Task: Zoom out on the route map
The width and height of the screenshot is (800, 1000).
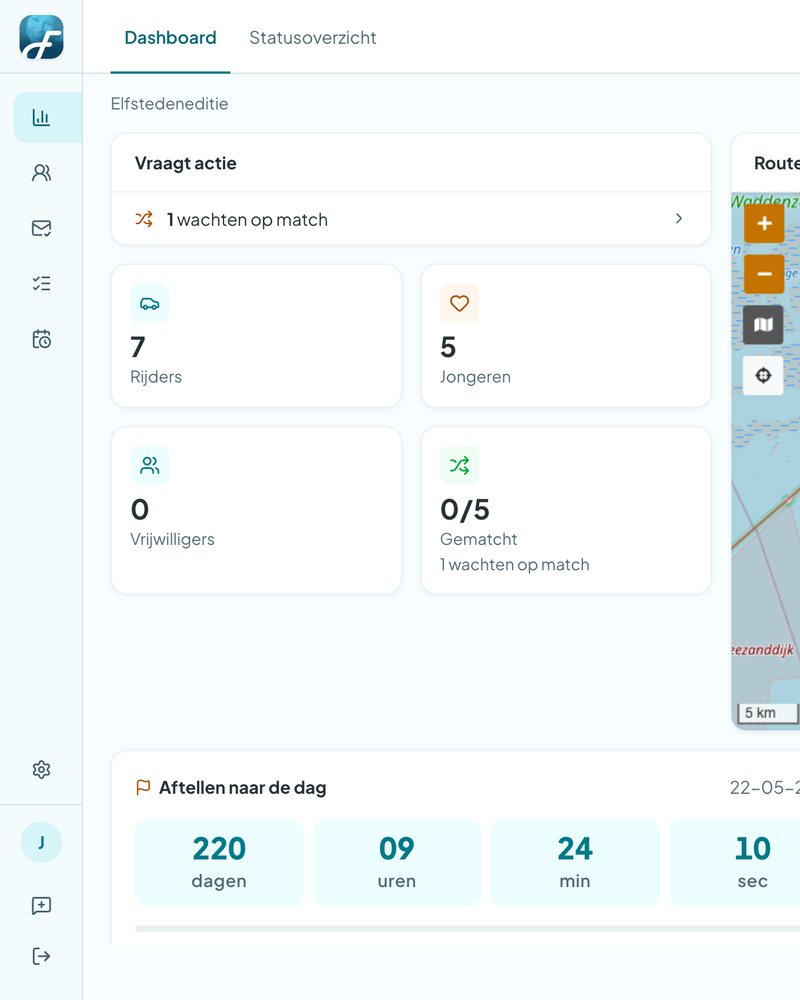Action: tap(764, 274)
